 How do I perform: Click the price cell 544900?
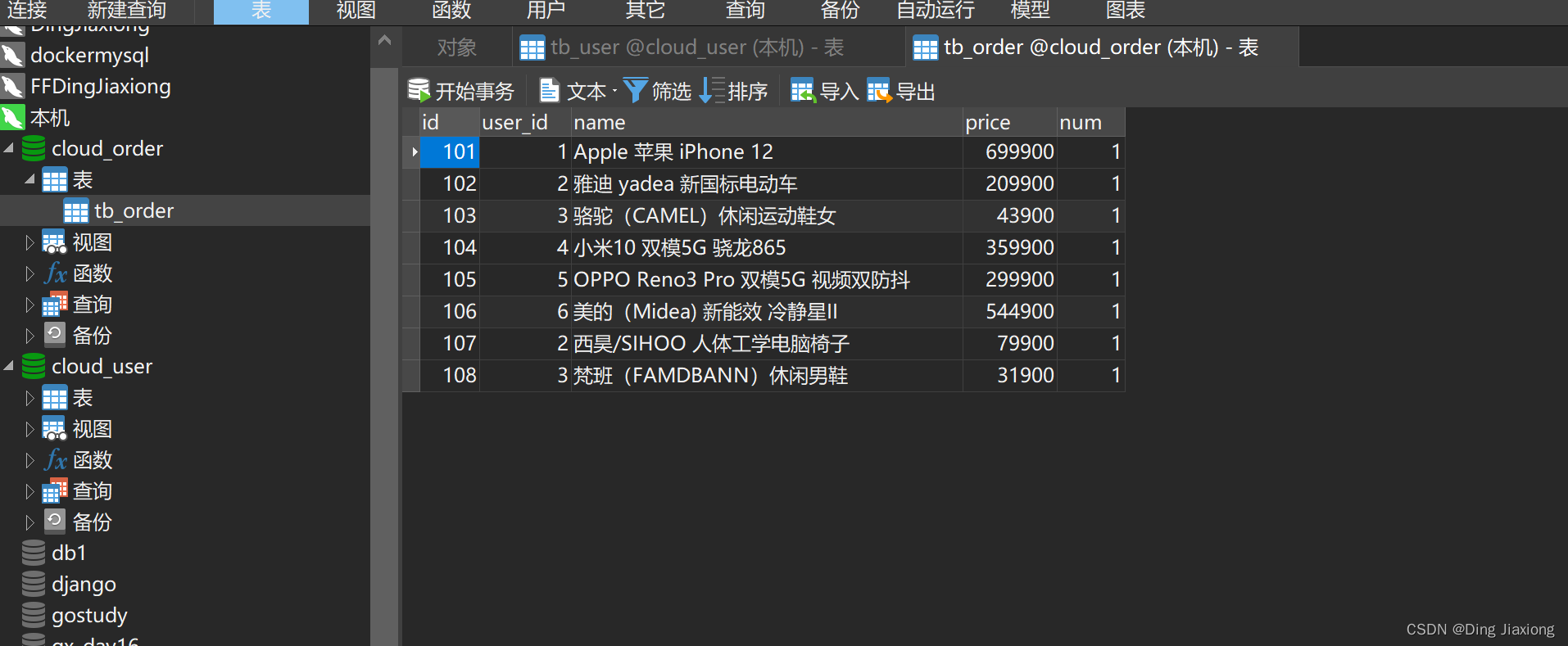point(1009,312)
